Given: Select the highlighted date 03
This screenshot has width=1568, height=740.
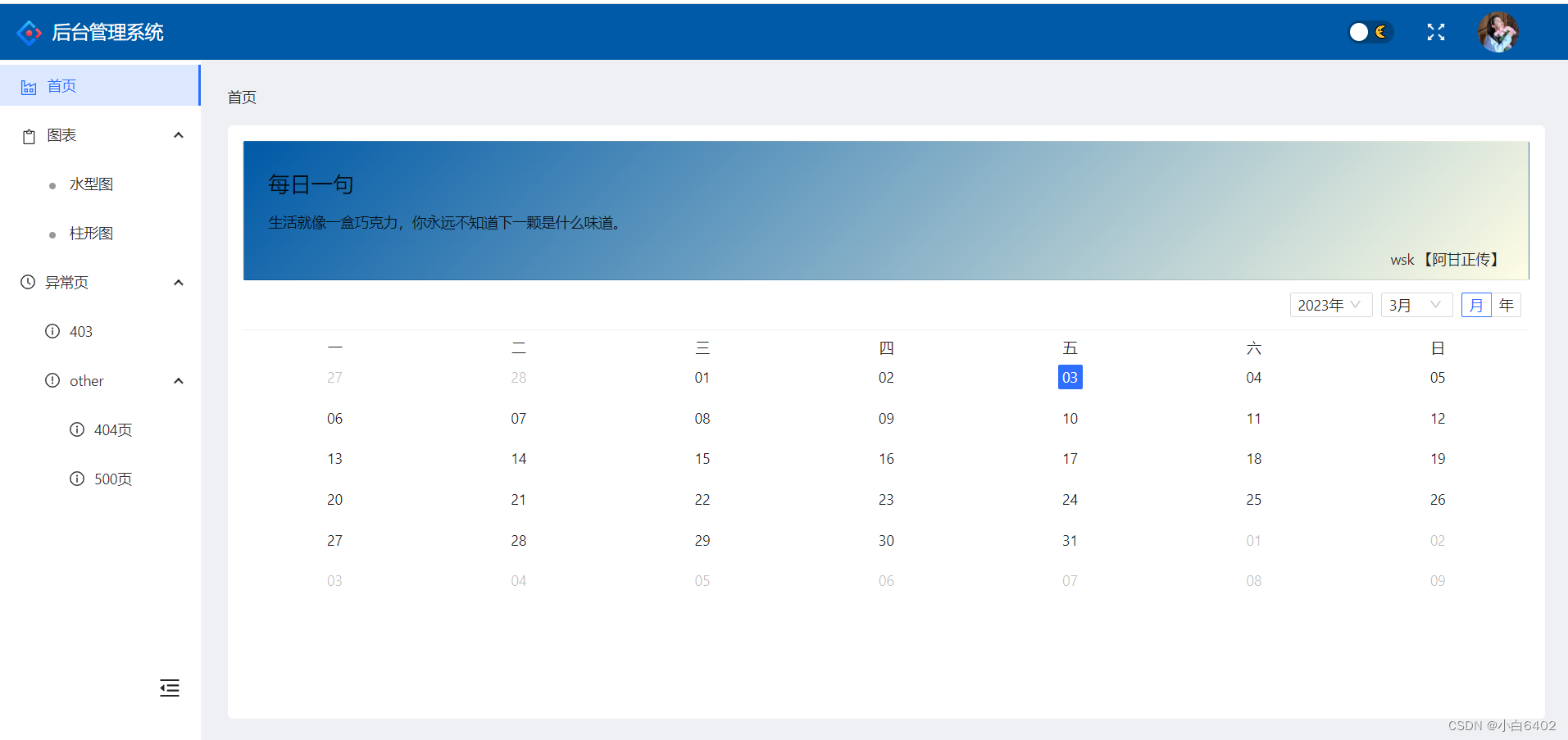Looking at the screenshot, I should click(x=1070, y=377).
